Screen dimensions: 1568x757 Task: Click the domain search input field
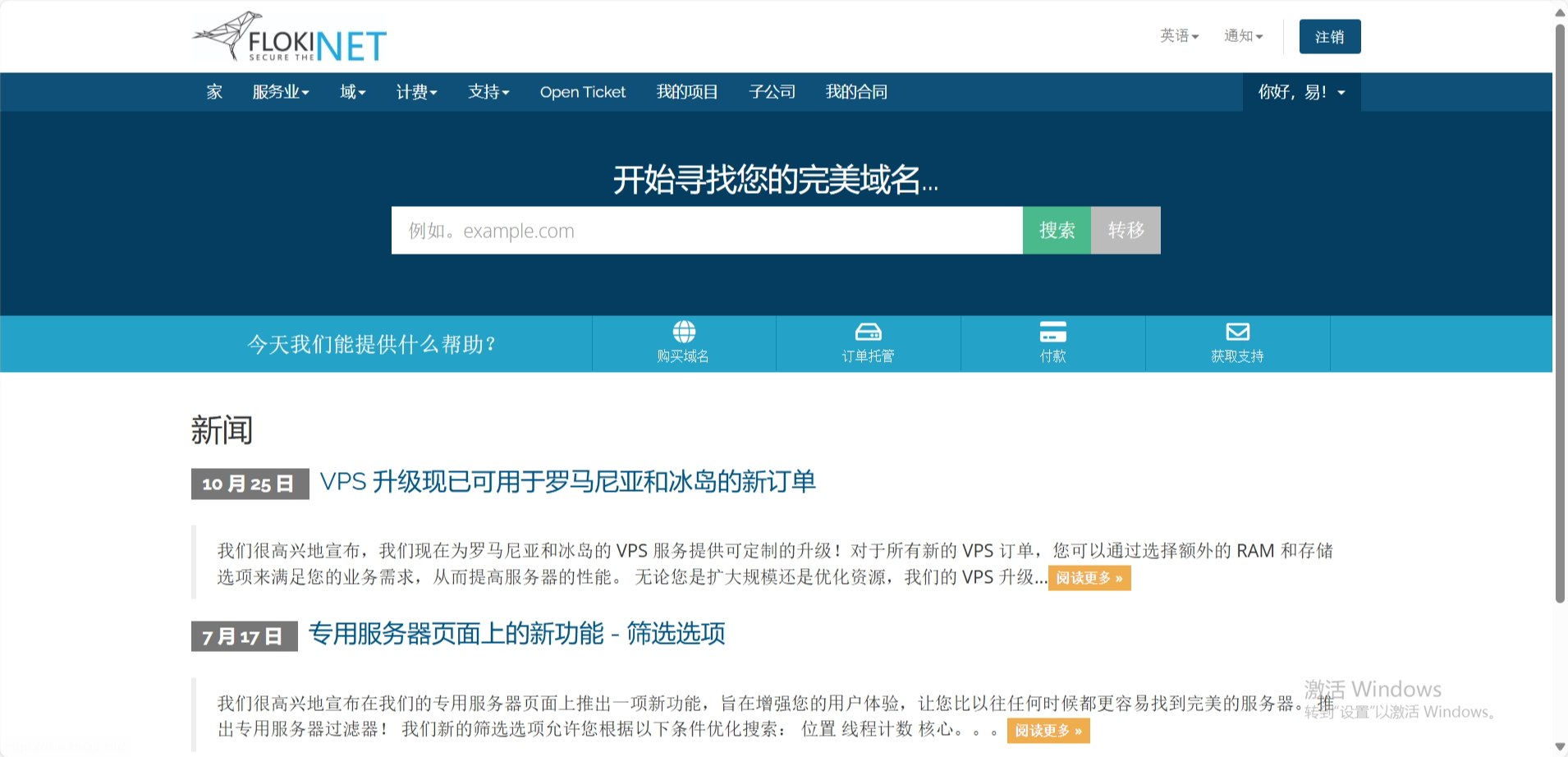706,231
